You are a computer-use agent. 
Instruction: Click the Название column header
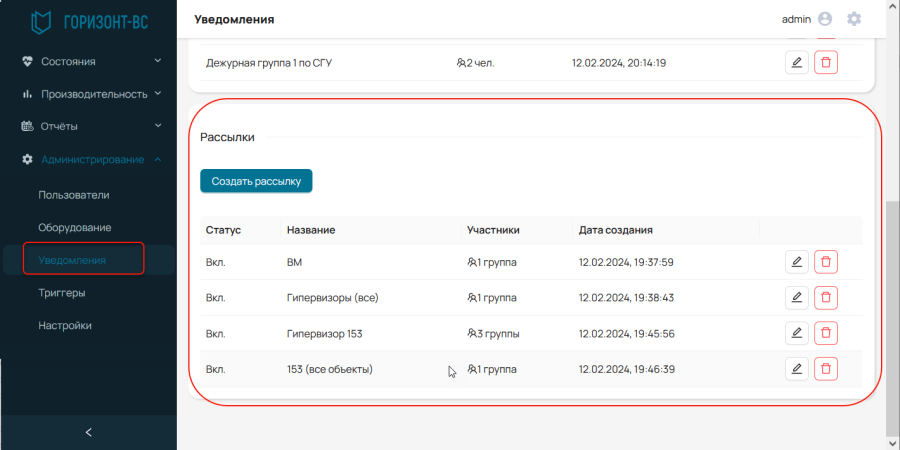pyautogui.click(x=311, y=230)
